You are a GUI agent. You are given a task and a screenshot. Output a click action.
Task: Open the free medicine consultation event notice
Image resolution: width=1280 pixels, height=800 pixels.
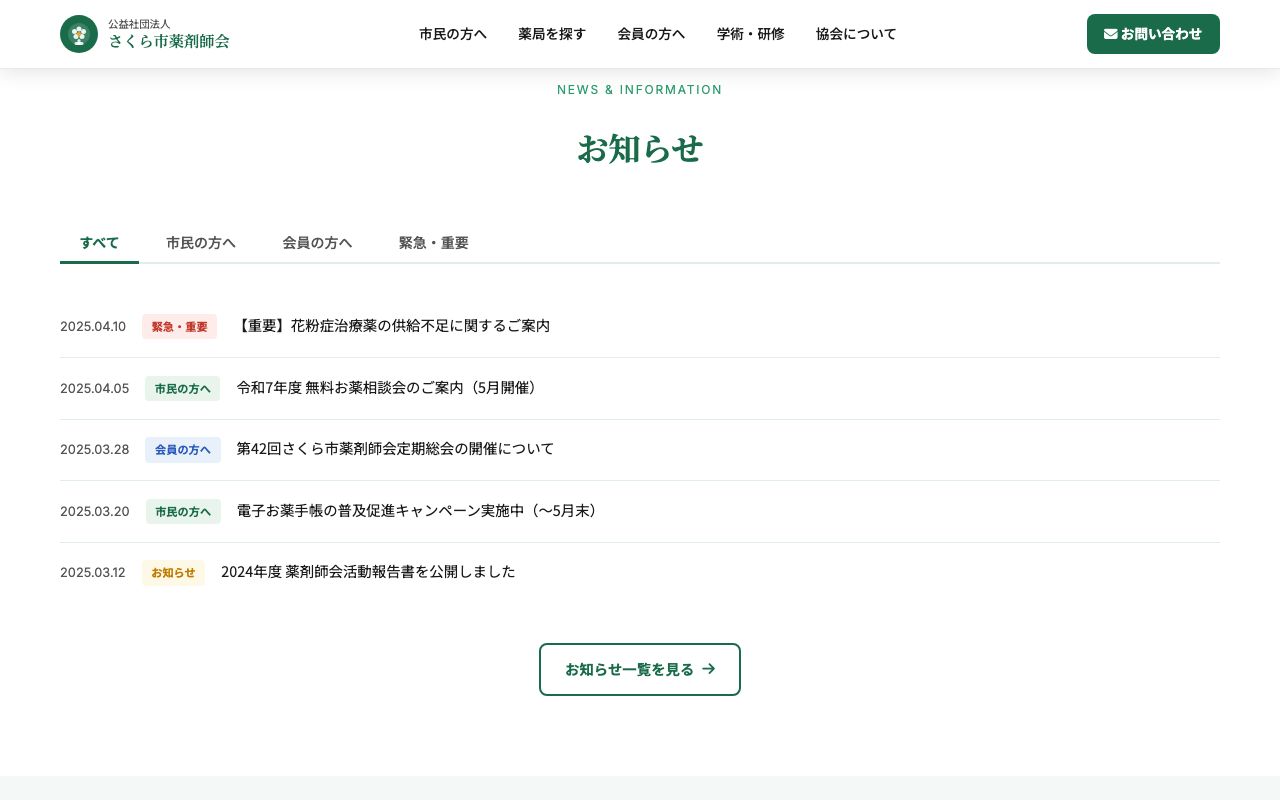387,388
